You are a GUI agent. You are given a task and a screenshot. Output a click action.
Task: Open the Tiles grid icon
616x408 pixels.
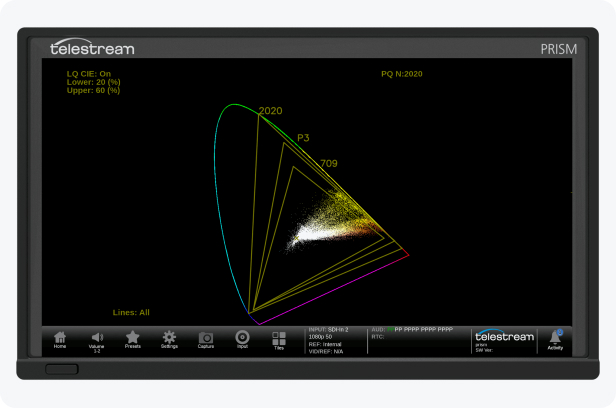(279, 340)
